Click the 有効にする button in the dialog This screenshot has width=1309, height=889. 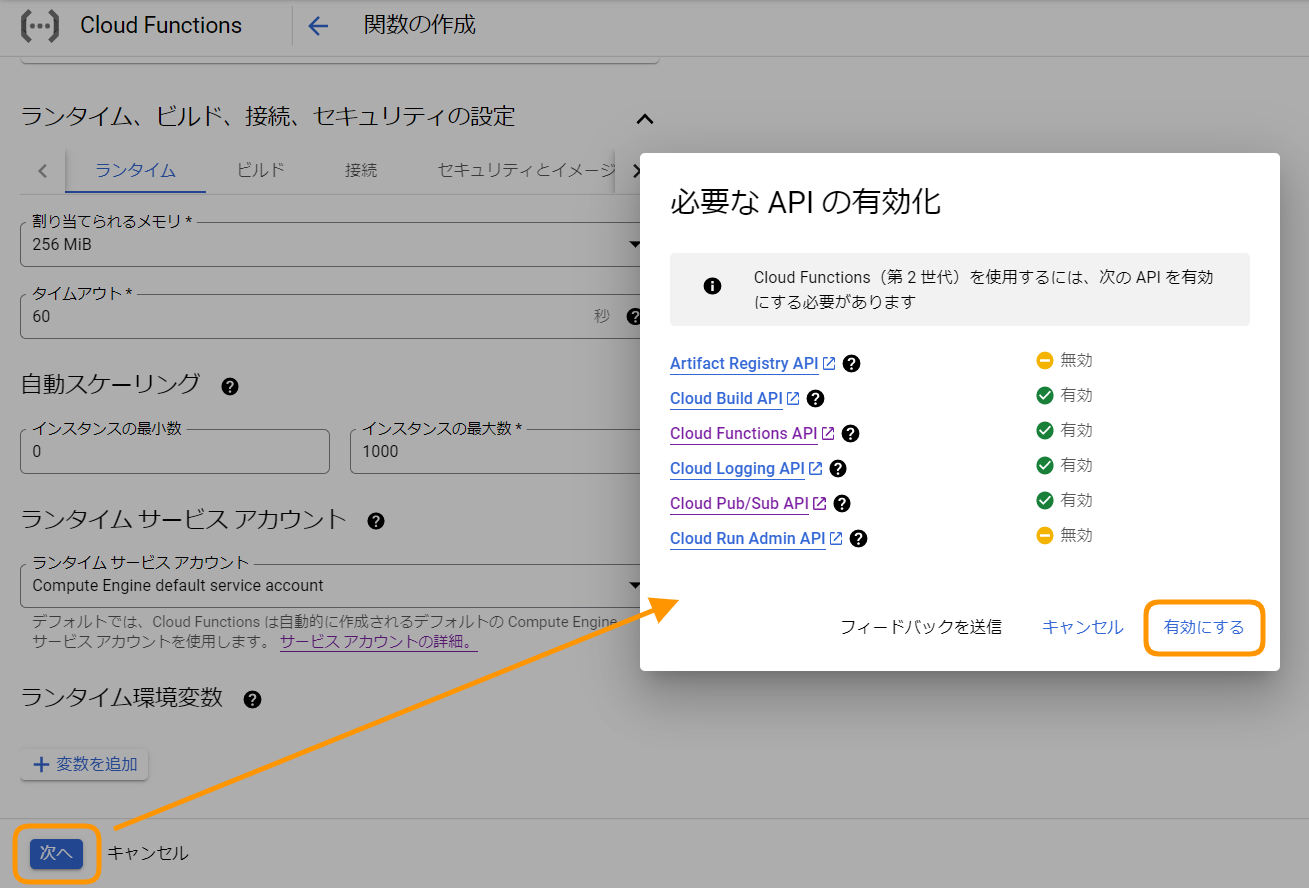[x=1204, y=628]
